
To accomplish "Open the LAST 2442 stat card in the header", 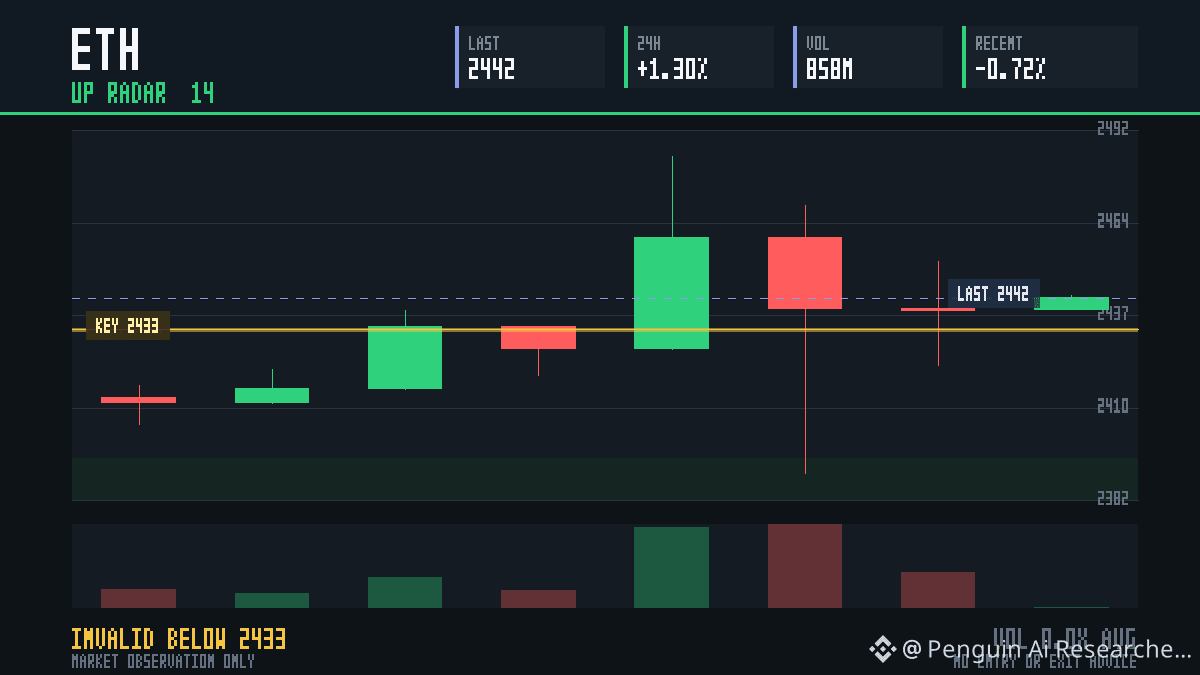I will 530,57.
